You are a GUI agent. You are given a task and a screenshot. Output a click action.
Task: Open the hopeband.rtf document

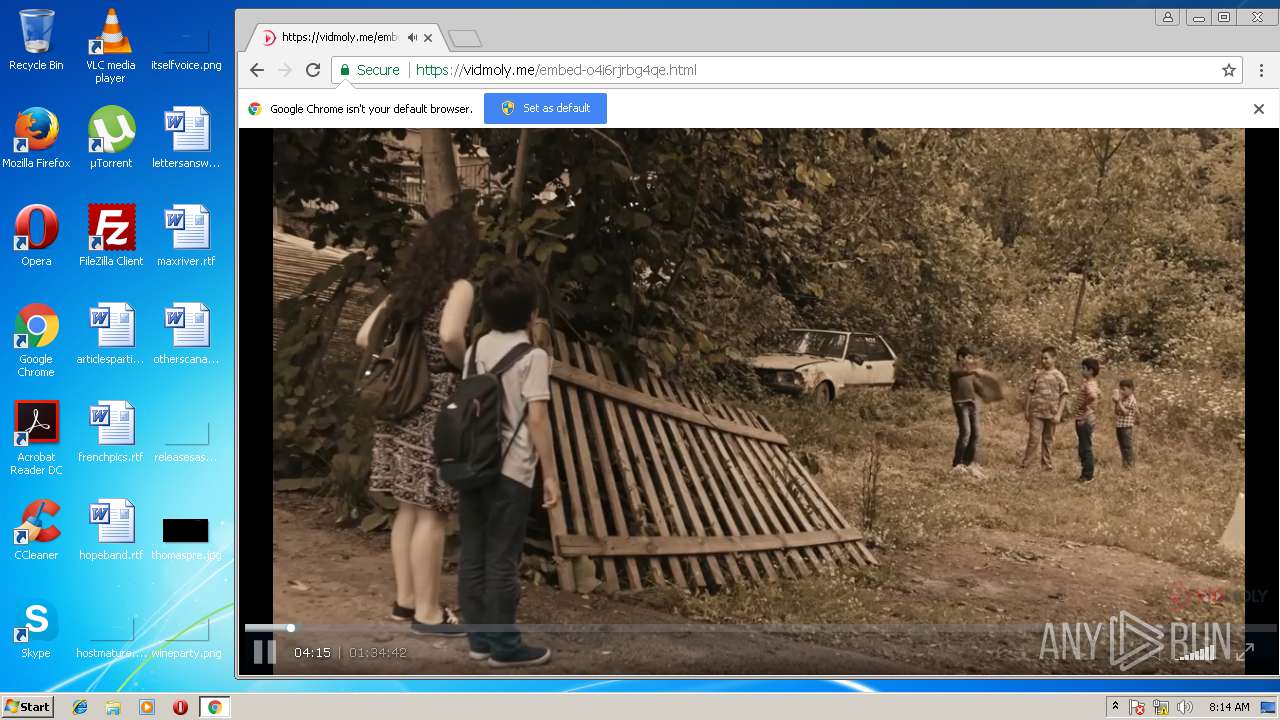[x=111, y=530]
